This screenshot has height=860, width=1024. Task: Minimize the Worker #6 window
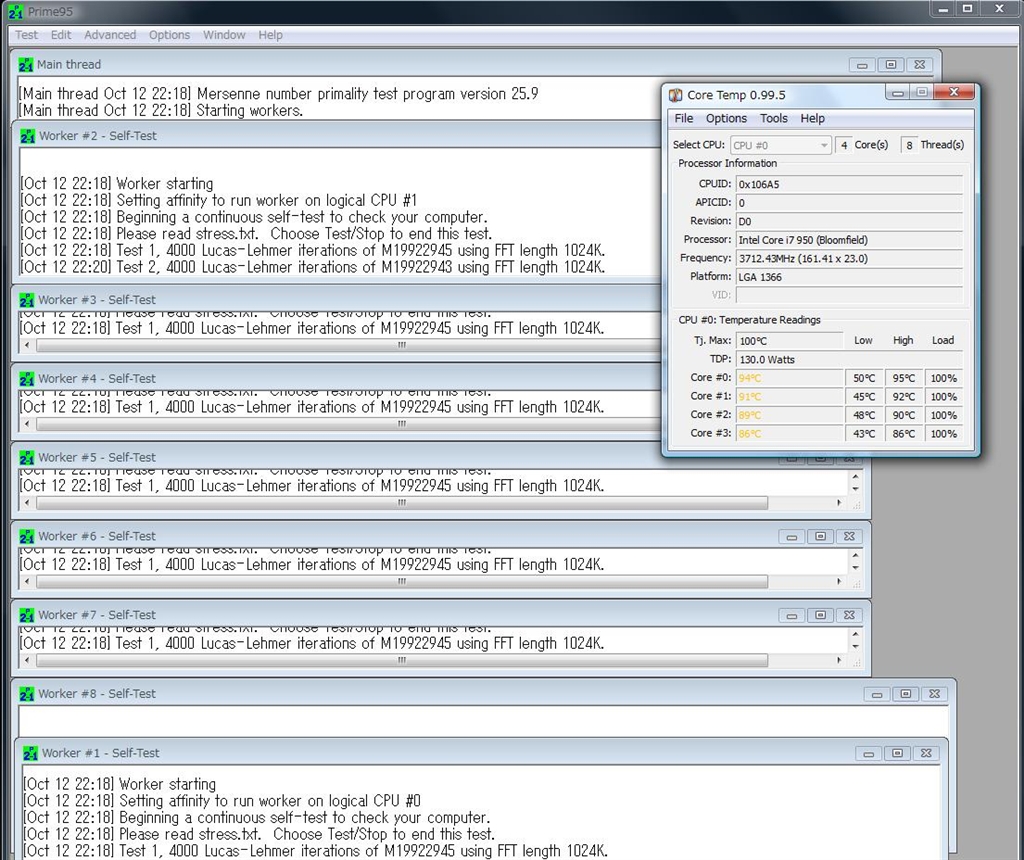click(x=792, y=537)
